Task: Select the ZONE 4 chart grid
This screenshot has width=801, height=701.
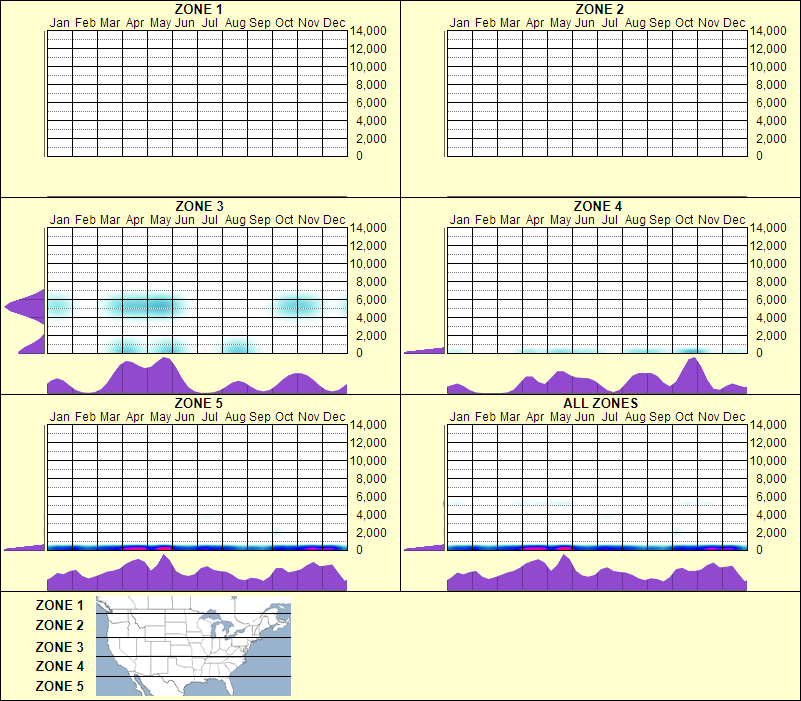Action: tap(597, 290)
